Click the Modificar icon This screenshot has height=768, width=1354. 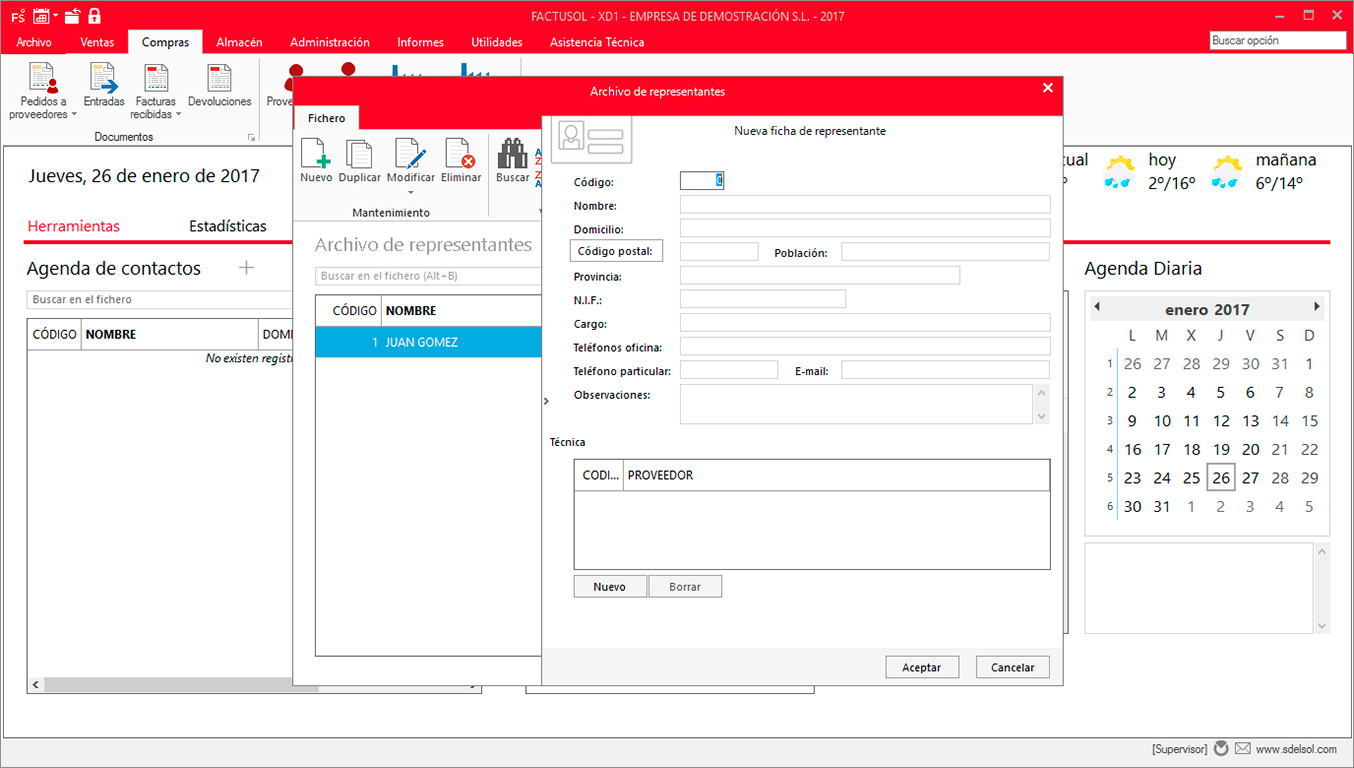pyautogui.click(x=411, y=153)
